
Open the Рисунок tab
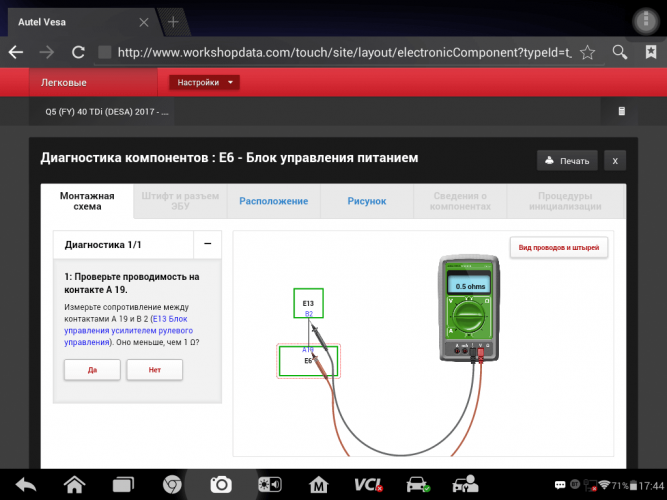point(367,201)
